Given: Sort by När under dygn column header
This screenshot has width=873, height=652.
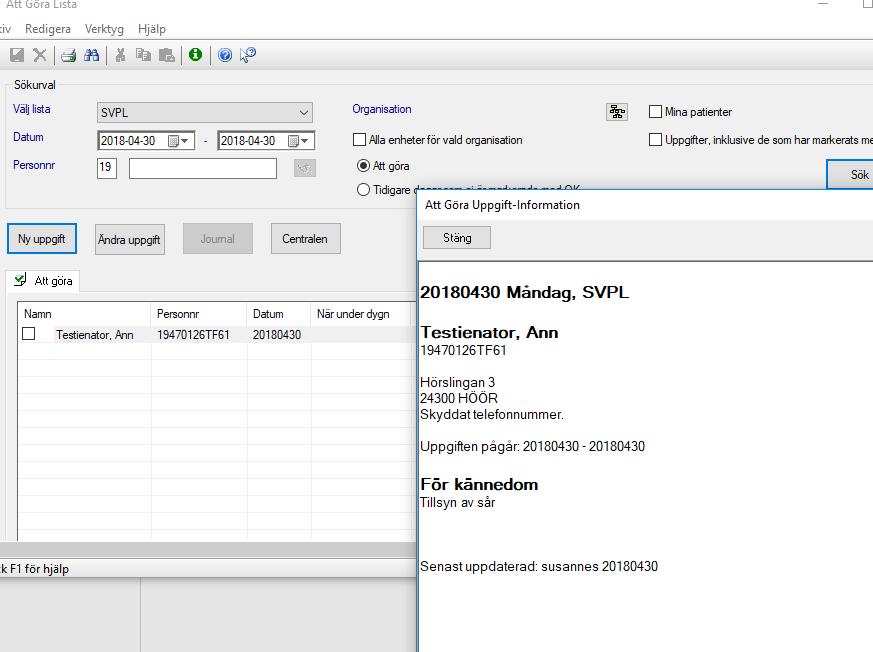Looking at the screenshot, I should click(360, 314).
